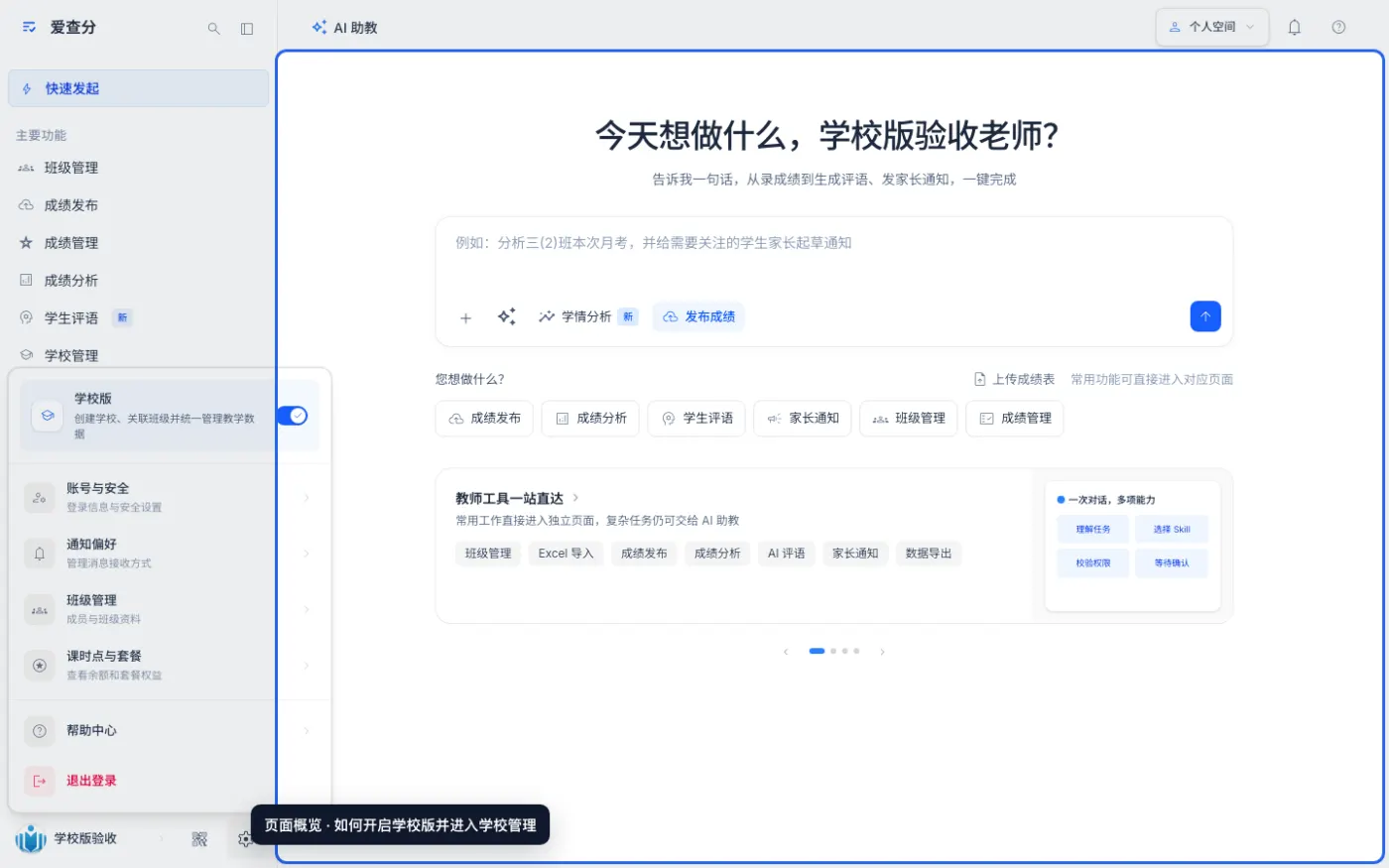Click the 理解任务 tile
This screenshot has height=868, width=1389.
pos(1093,530)
